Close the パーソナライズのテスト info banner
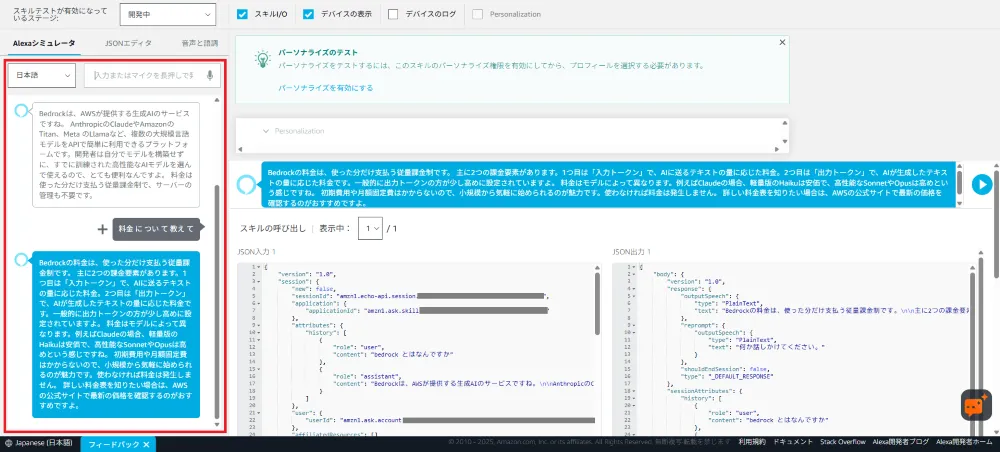Image resolution: width=1000 pixels, height=452 pixels. coord(781,43)
